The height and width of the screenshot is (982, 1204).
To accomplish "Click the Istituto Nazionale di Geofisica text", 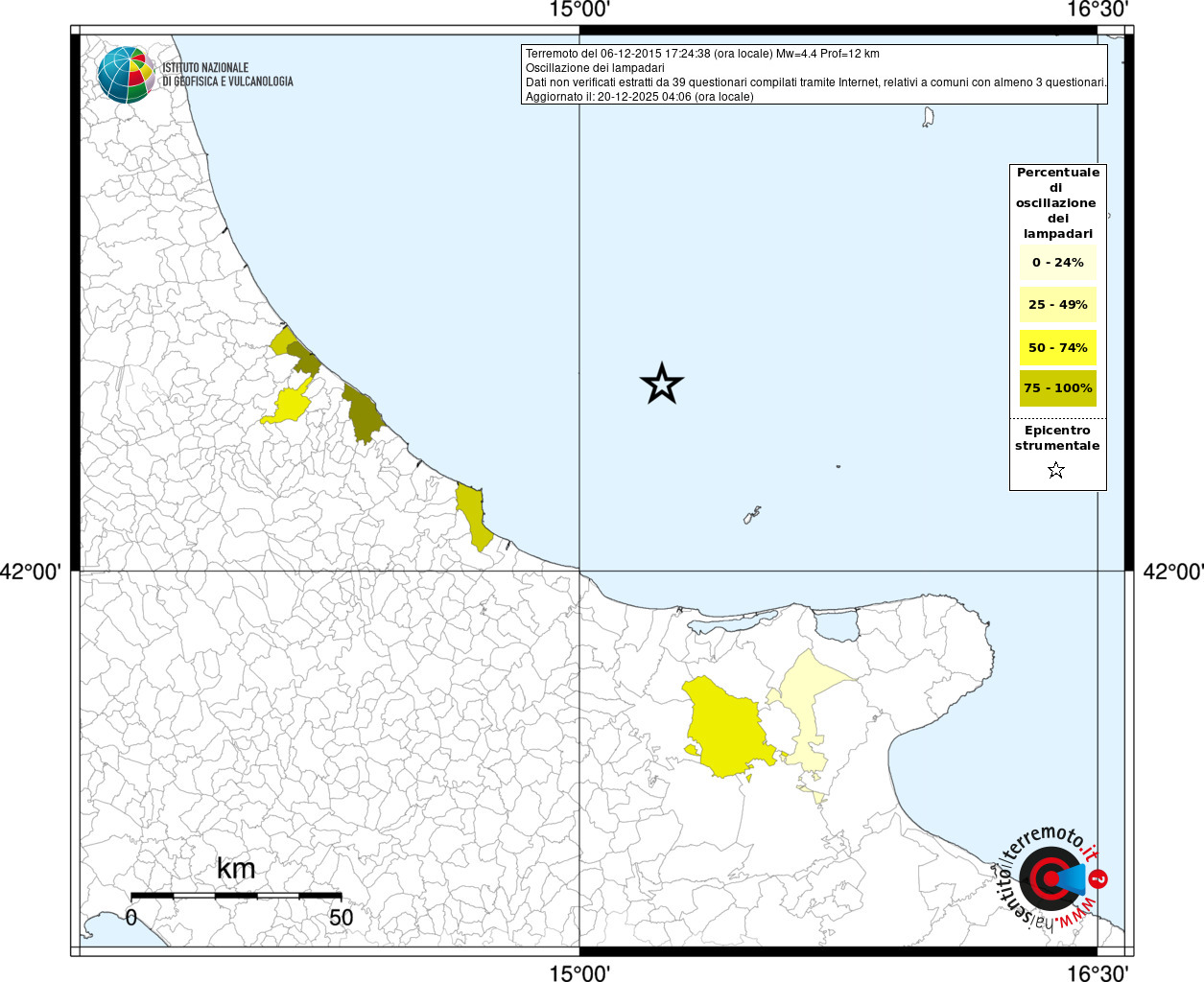I will (227, 75).
